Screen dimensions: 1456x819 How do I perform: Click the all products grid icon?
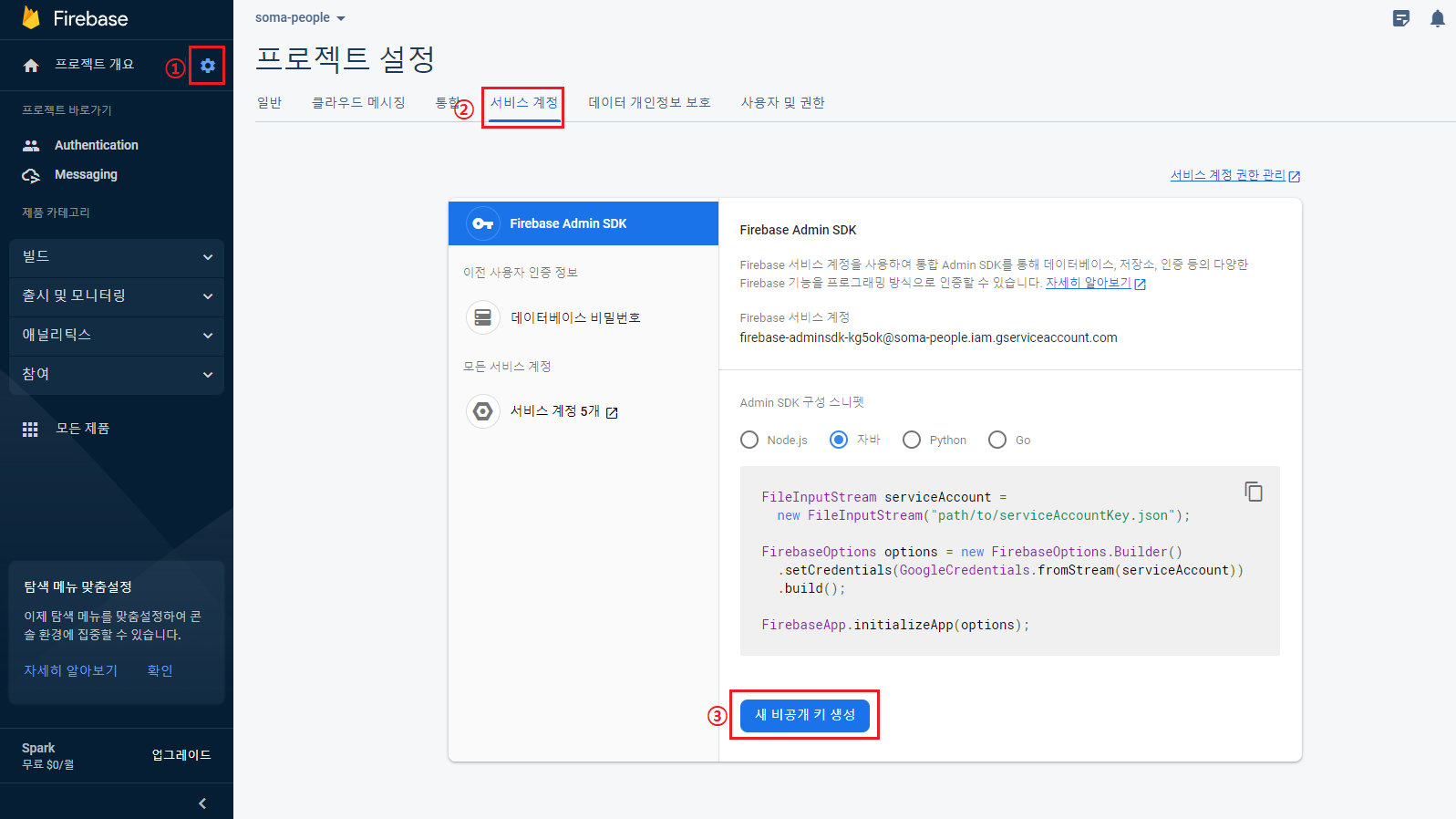pos(30,429)
